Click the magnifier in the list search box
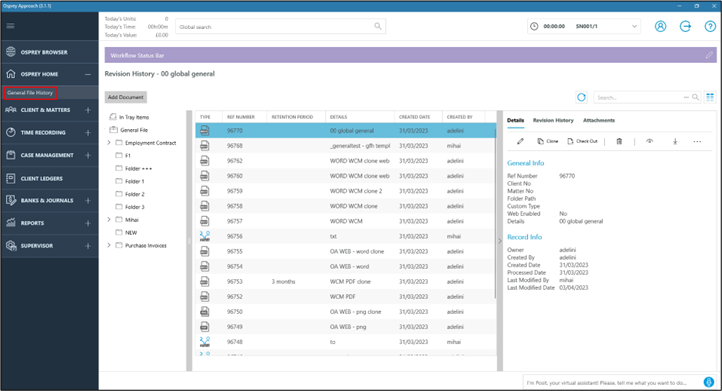 tap(695, 97)
